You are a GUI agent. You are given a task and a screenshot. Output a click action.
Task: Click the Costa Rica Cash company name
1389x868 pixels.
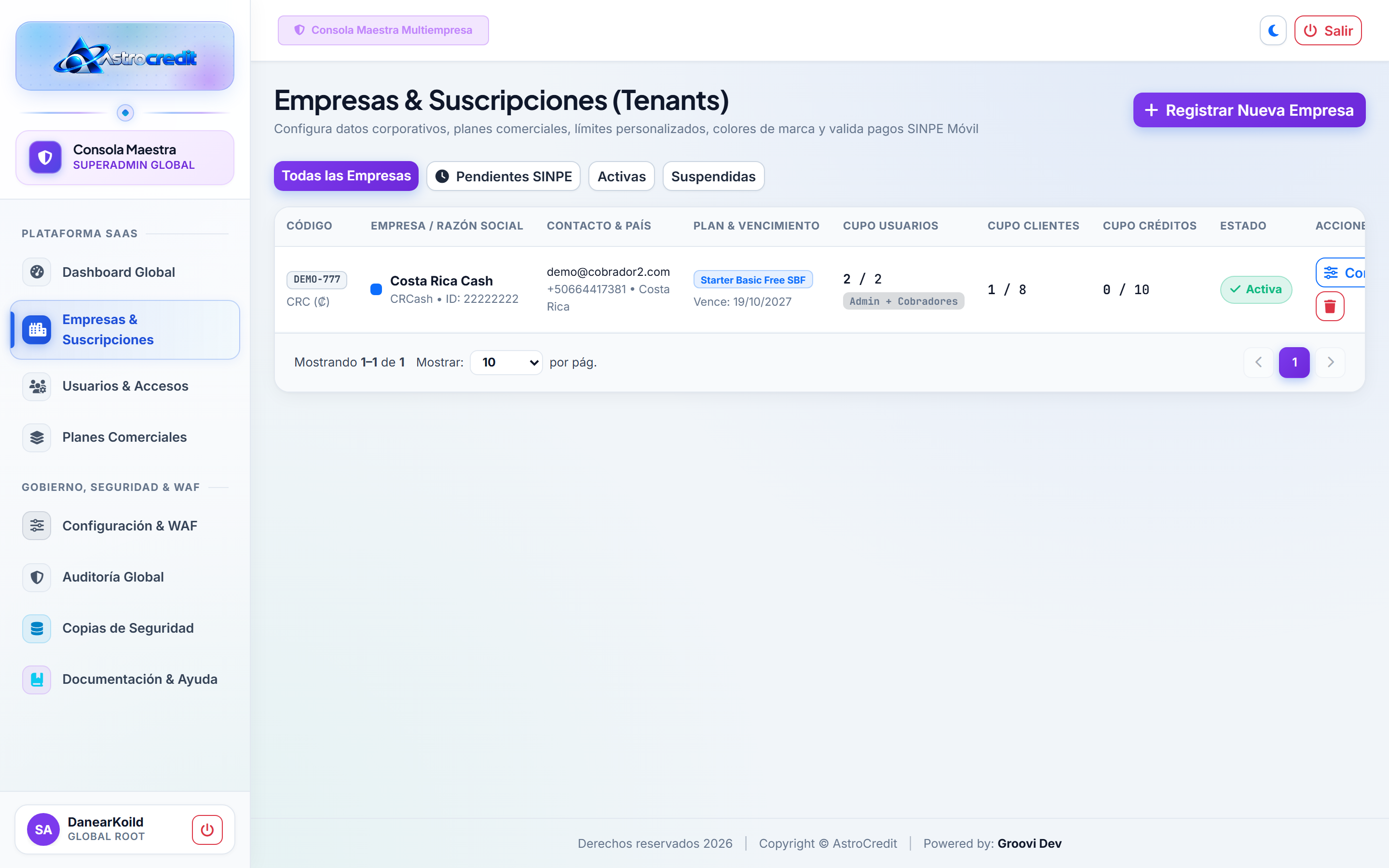click(x=441, y=281)
